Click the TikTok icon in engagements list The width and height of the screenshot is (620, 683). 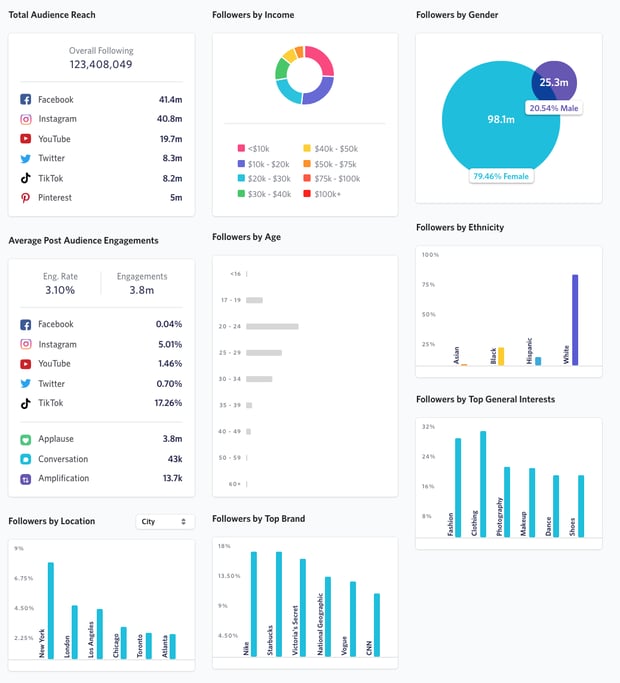click(x=26, y=403)
